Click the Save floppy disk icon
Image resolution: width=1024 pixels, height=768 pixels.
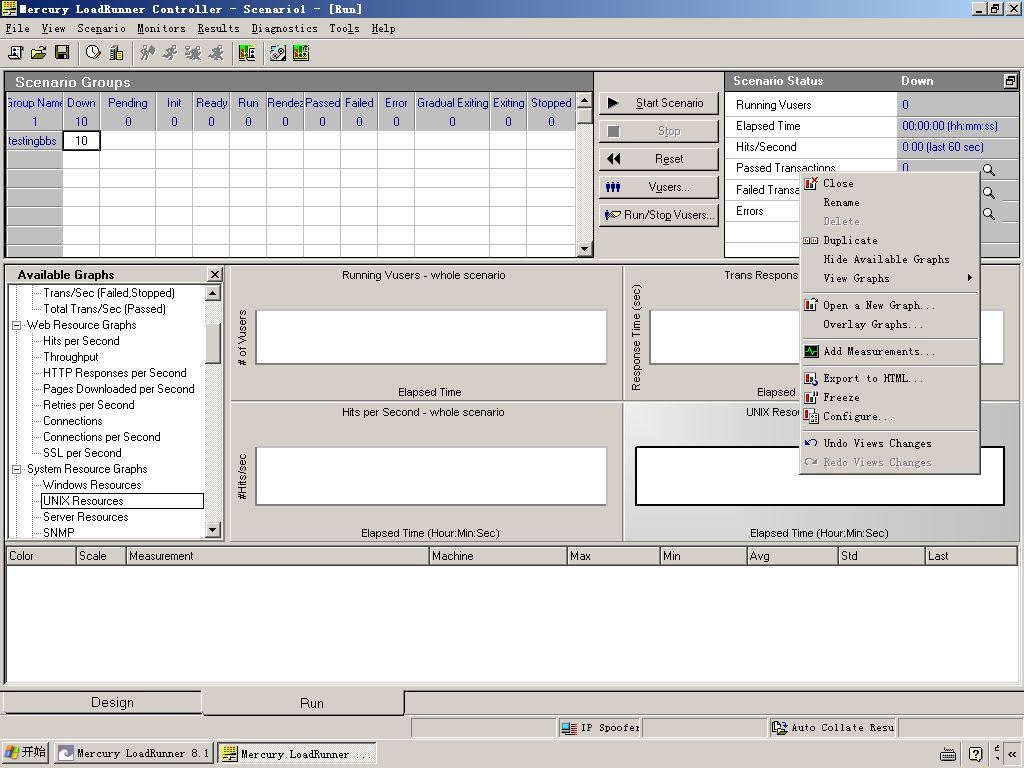(x=62, y=53)
